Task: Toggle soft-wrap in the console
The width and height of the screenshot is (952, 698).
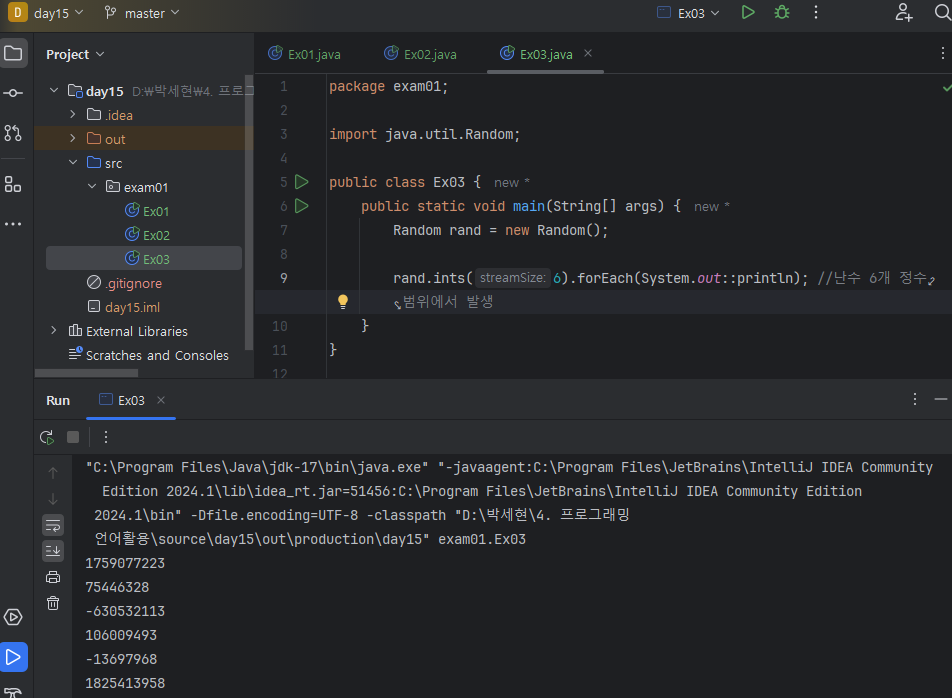Action: tap(53, 525)
